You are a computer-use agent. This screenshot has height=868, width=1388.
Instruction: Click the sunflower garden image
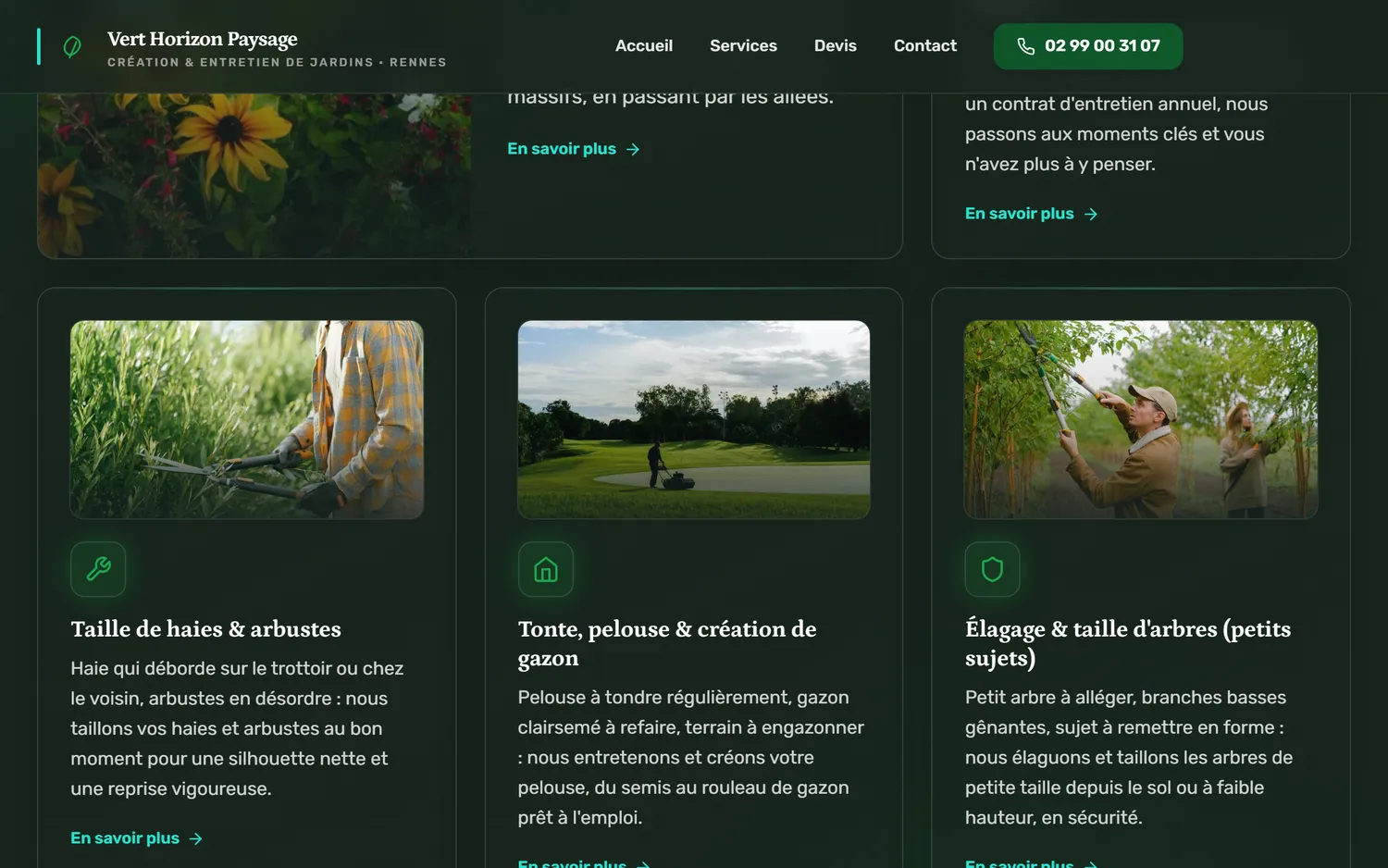click(254, 175)
